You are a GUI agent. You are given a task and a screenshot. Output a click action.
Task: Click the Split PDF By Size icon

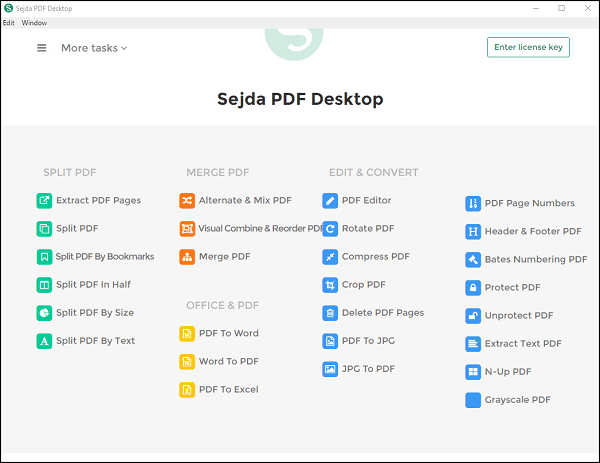point(44,313)
